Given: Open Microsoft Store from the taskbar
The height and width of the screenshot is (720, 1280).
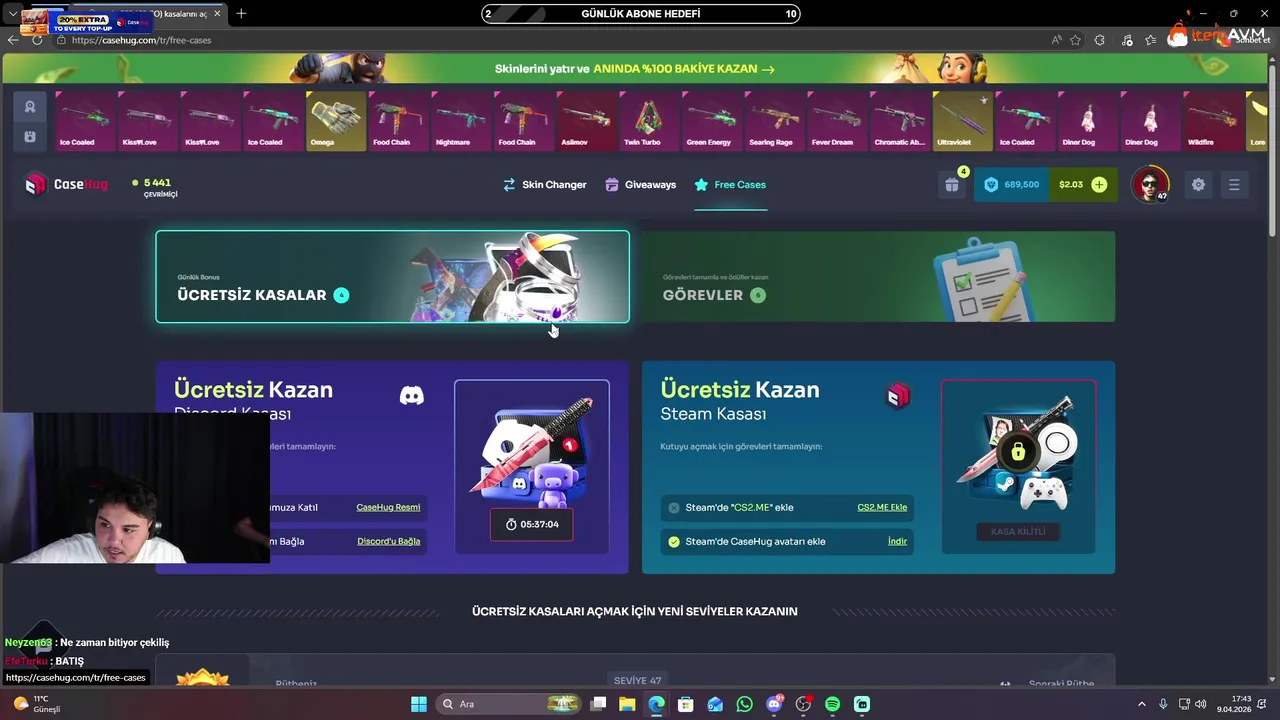Looking at the screenshot, I should point(685,704).
